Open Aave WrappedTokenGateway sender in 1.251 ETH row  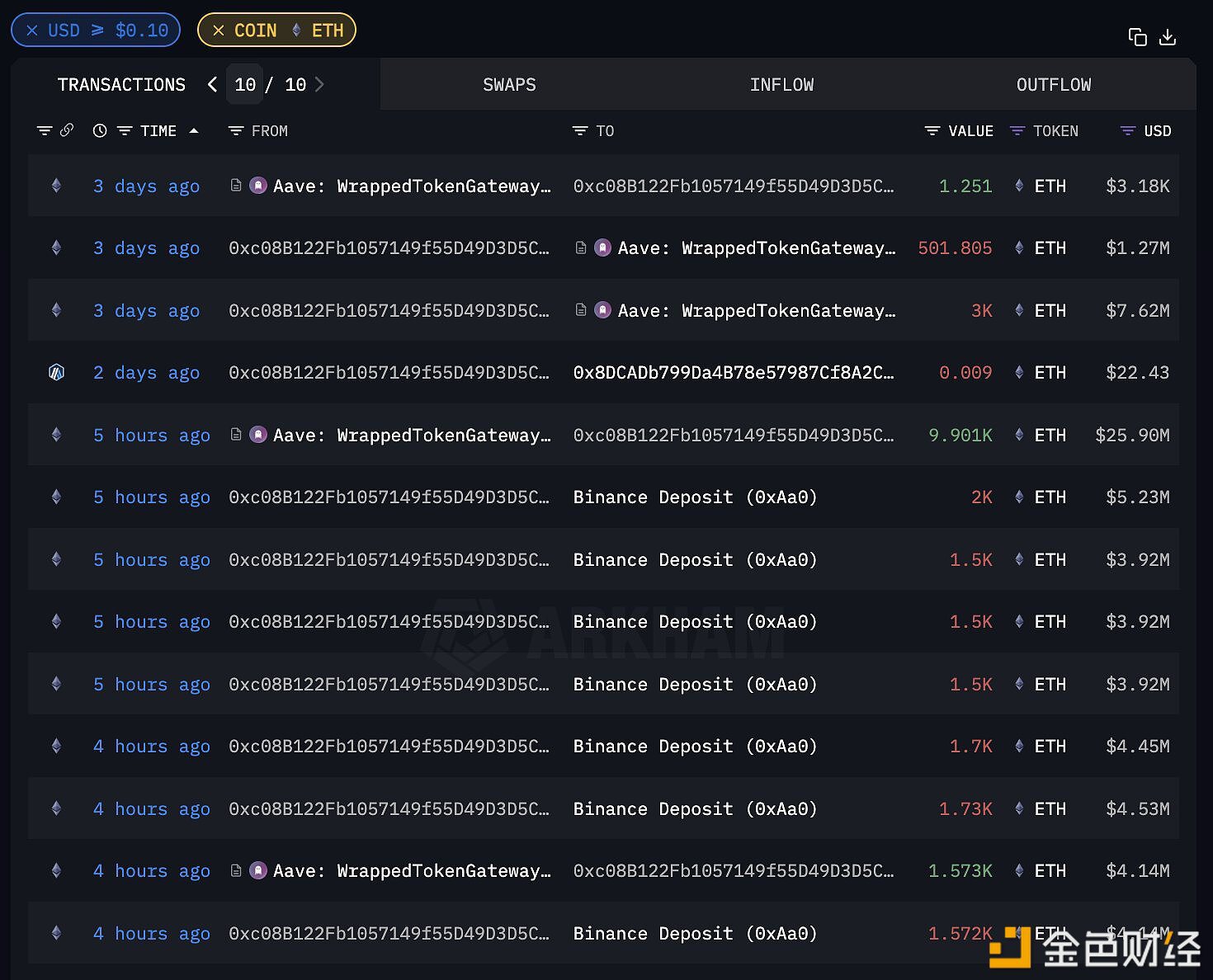(412, 186)
